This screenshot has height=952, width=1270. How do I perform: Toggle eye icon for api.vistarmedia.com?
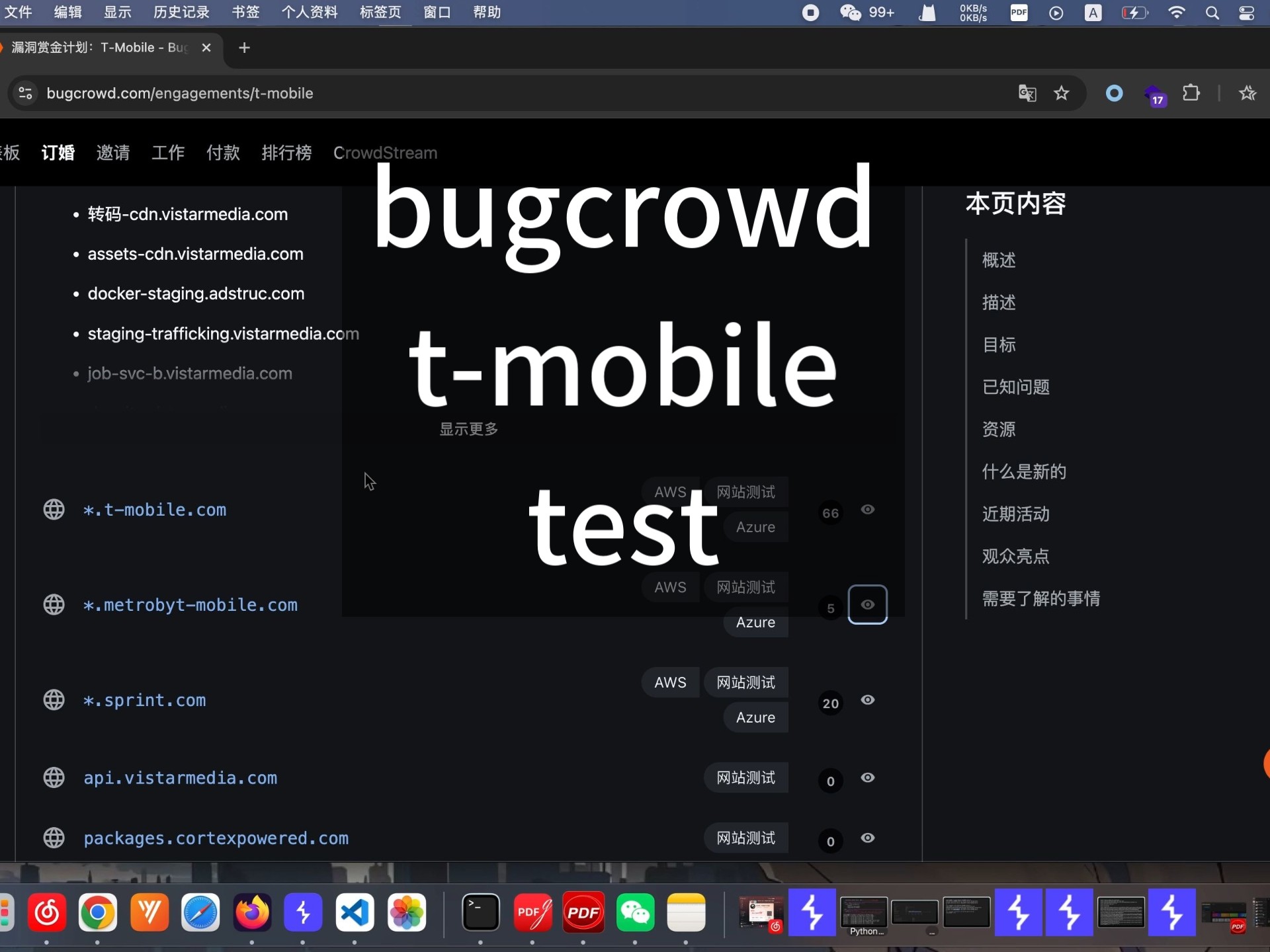[x=867, y=777]
